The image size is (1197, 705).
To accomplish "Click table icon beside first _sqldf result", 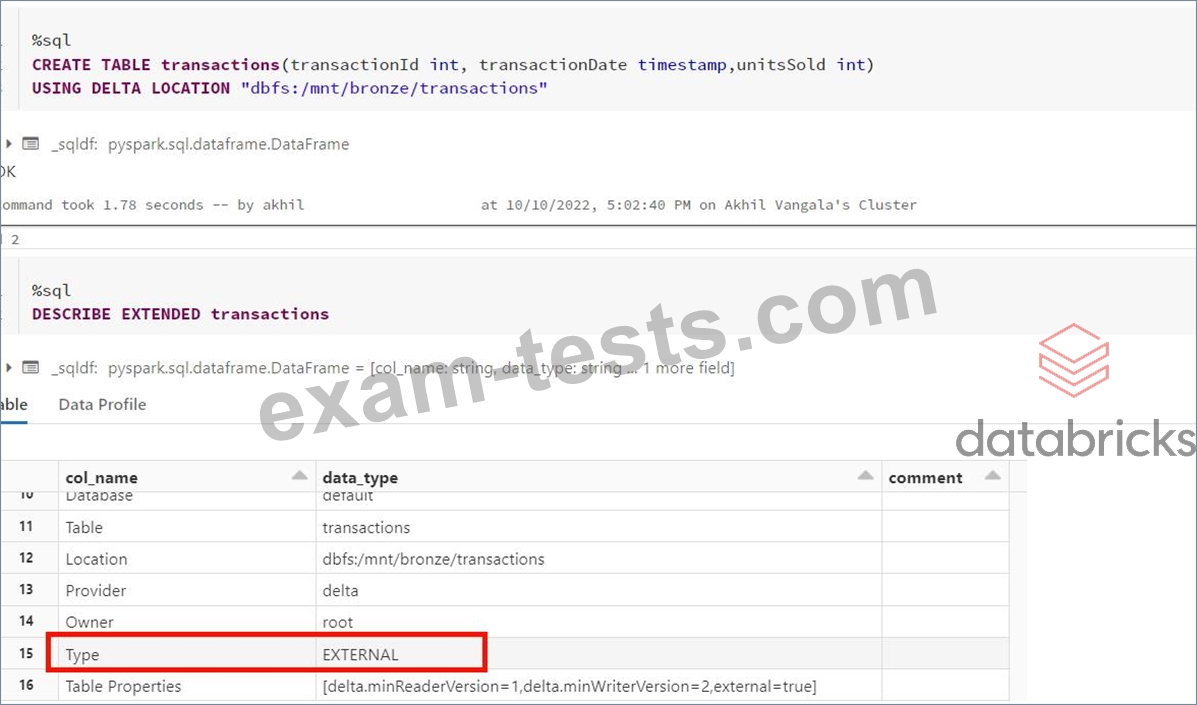I will click(x=30, y=144).
